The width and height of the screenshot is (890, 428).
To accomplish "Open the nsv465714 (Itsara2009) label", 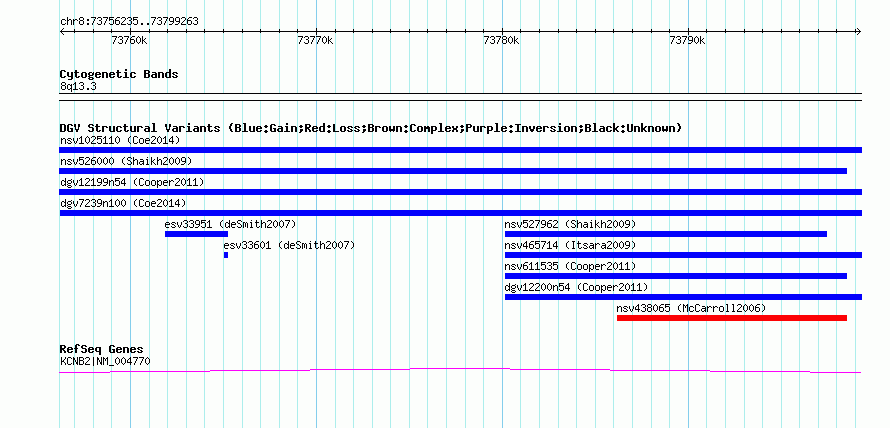I will (x=570, y=245).
